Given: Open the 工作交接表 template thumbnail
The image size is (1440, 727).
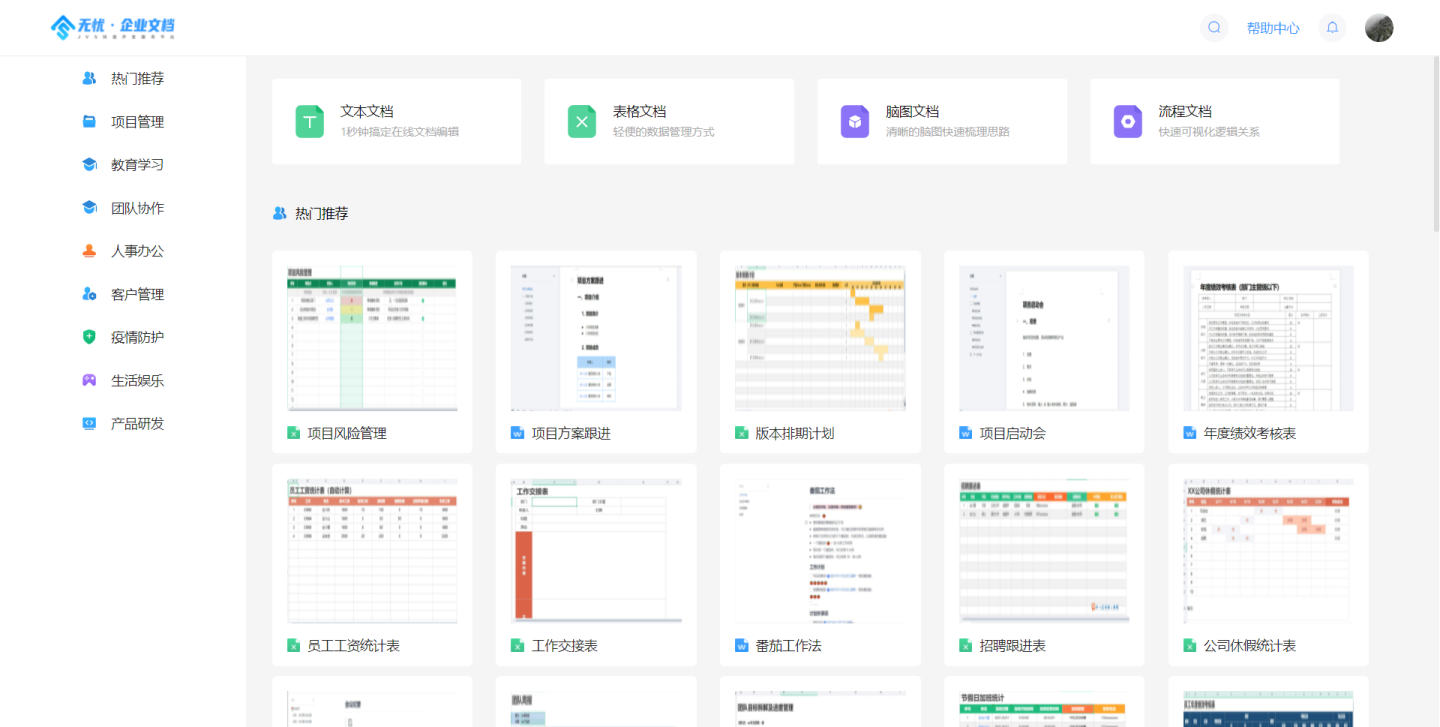Looking at the screenshot, I should pos(596,551).
